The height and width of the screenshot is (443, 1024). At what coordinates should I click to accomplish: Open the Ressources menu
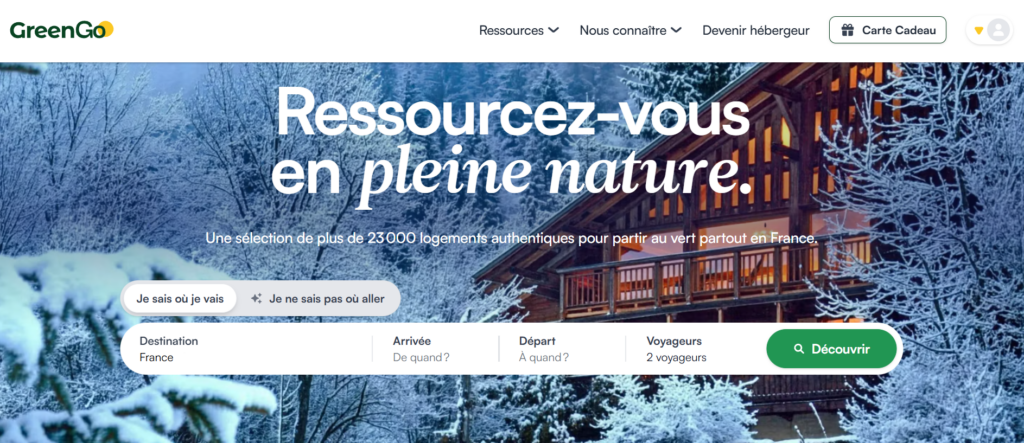519,30
